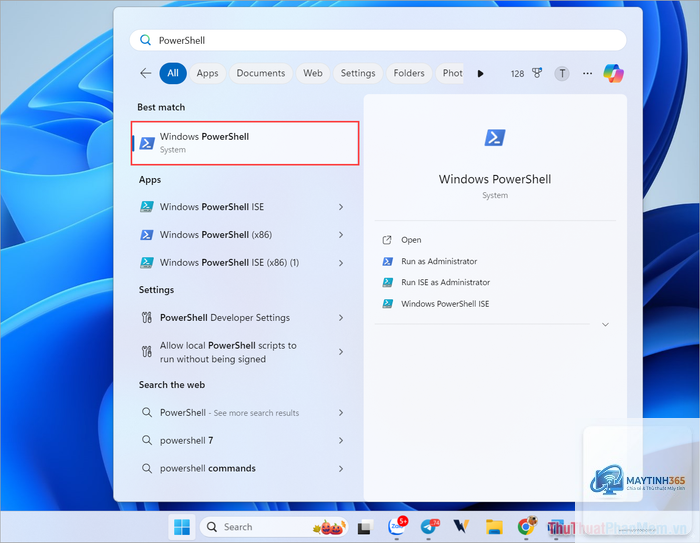This screenshot has height=543, width=700.
Task: Open Zalo from the taskbar
Action: (396, 526)
